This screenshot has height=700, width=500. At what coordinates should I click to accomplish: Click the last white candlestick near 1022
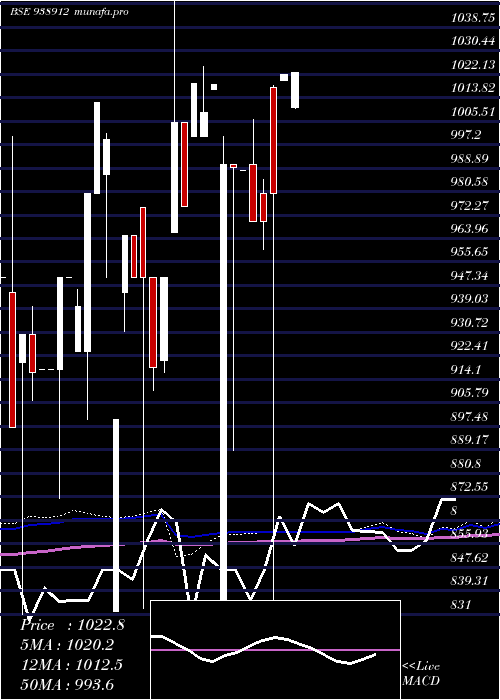pos(295,90)
